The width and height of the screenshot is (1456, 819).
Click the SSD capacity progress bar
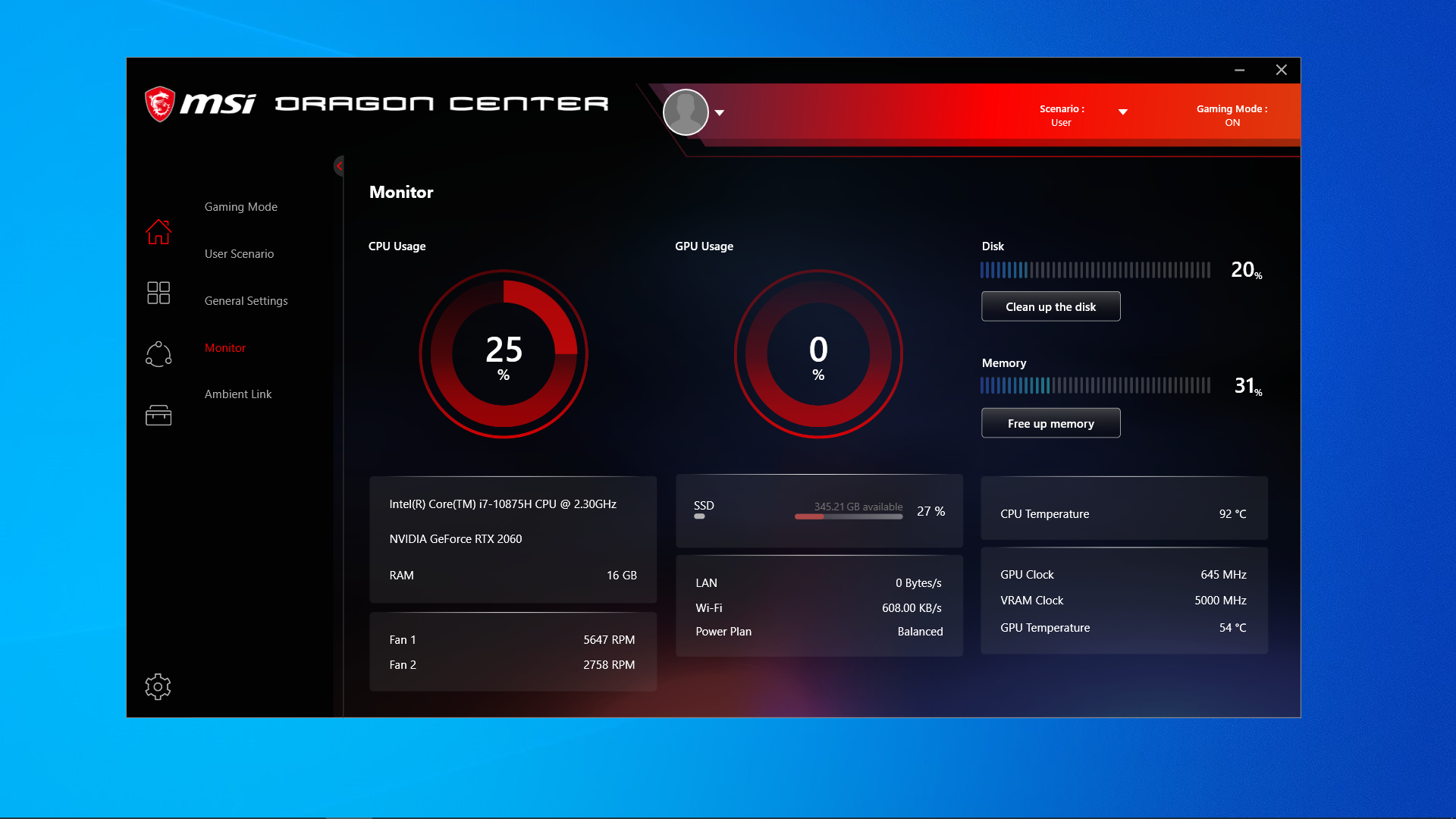tap(849, 516)
